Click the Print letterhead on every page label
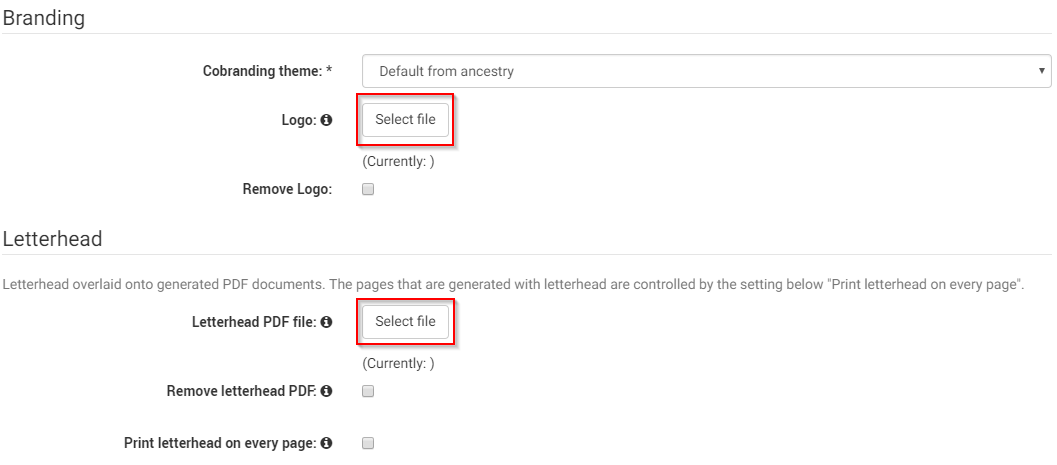The height and width of the screenshot is (465, 1057). tap(220, 443)
